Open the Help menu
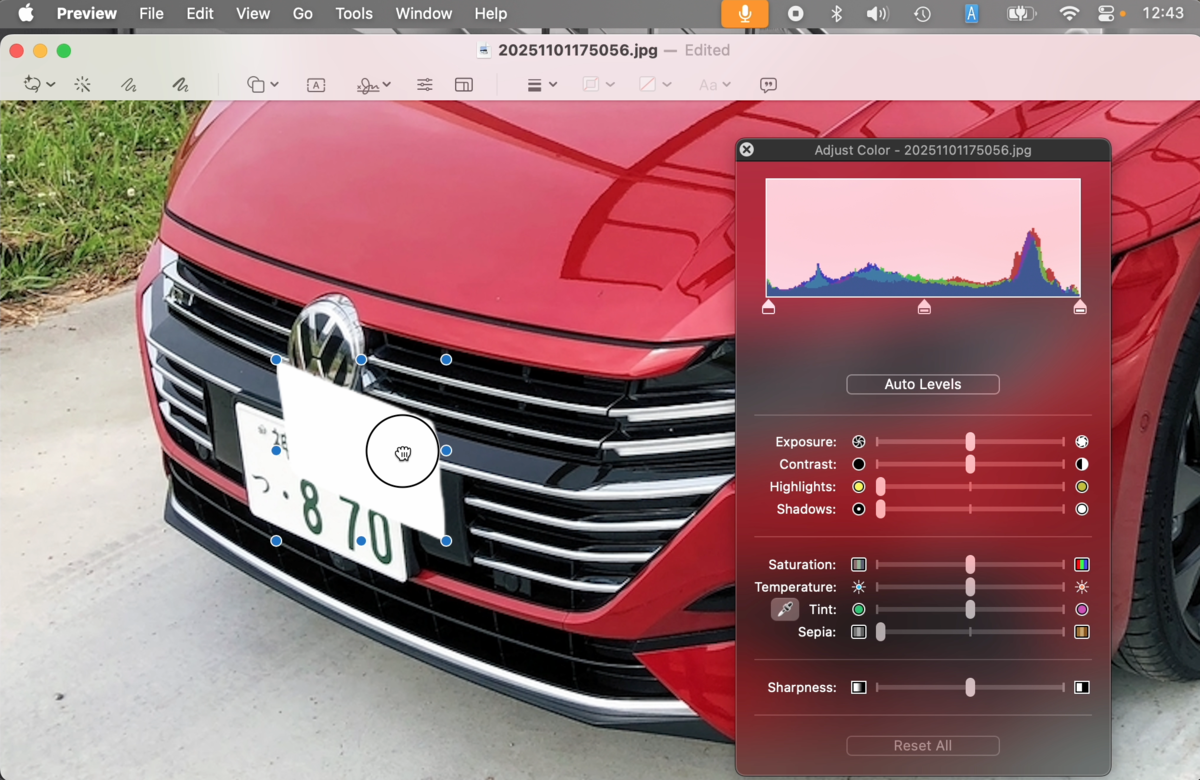The image size is (1200, 780). [x=490, y=14]
